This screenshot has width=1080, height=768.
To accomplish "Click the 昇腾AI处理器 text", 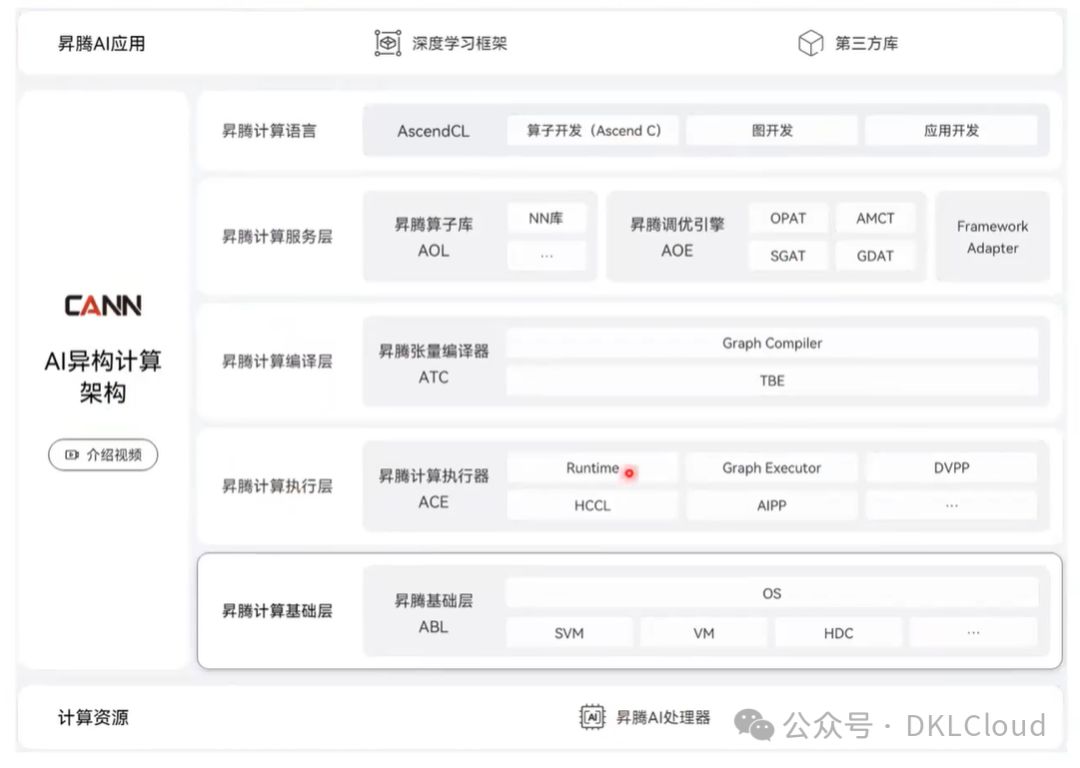I will 663,718.
